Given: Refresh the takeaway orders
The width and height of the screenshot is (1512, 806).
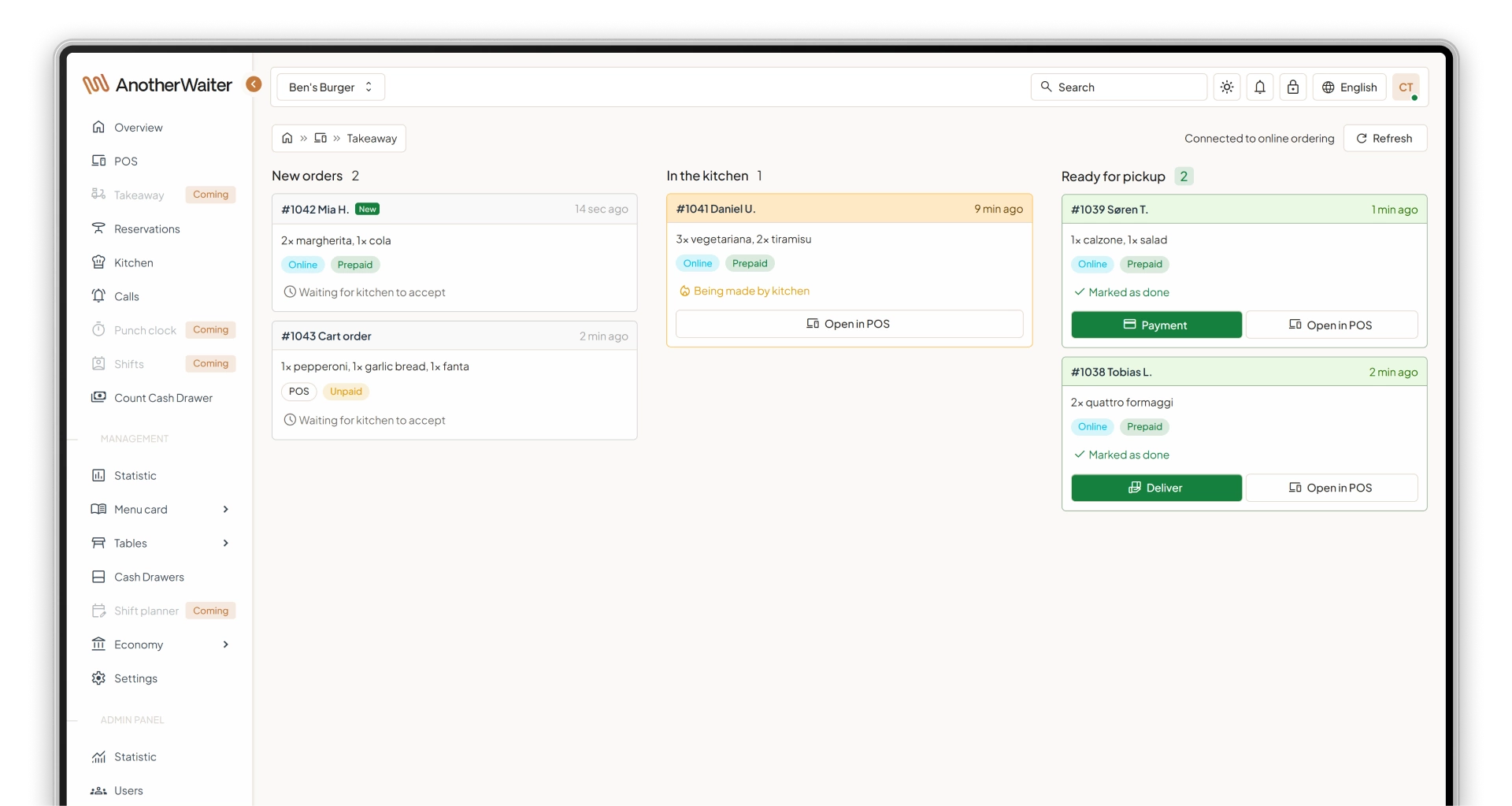Looking at the screenshot, I should pos(1384,139).
